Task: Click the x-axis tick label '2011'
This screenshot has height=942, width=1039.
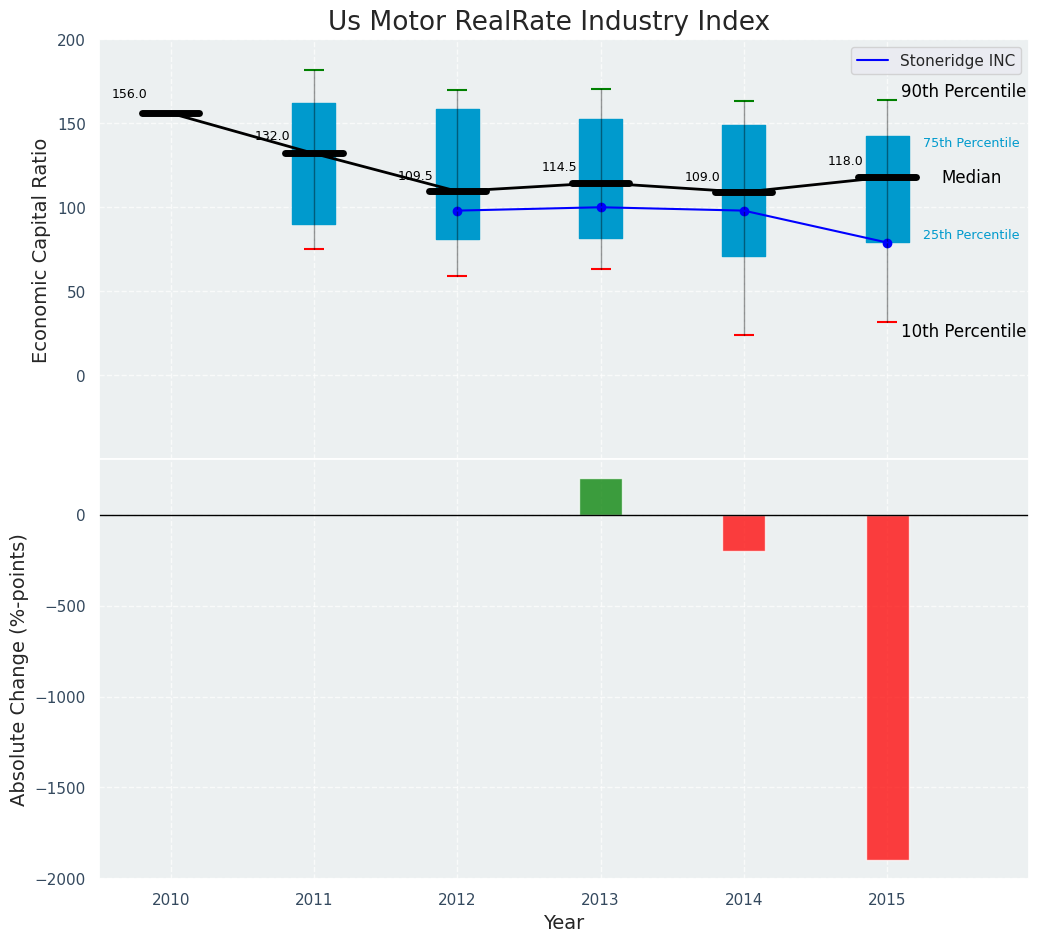Action: pyautogui.click(x=313, y=900)
